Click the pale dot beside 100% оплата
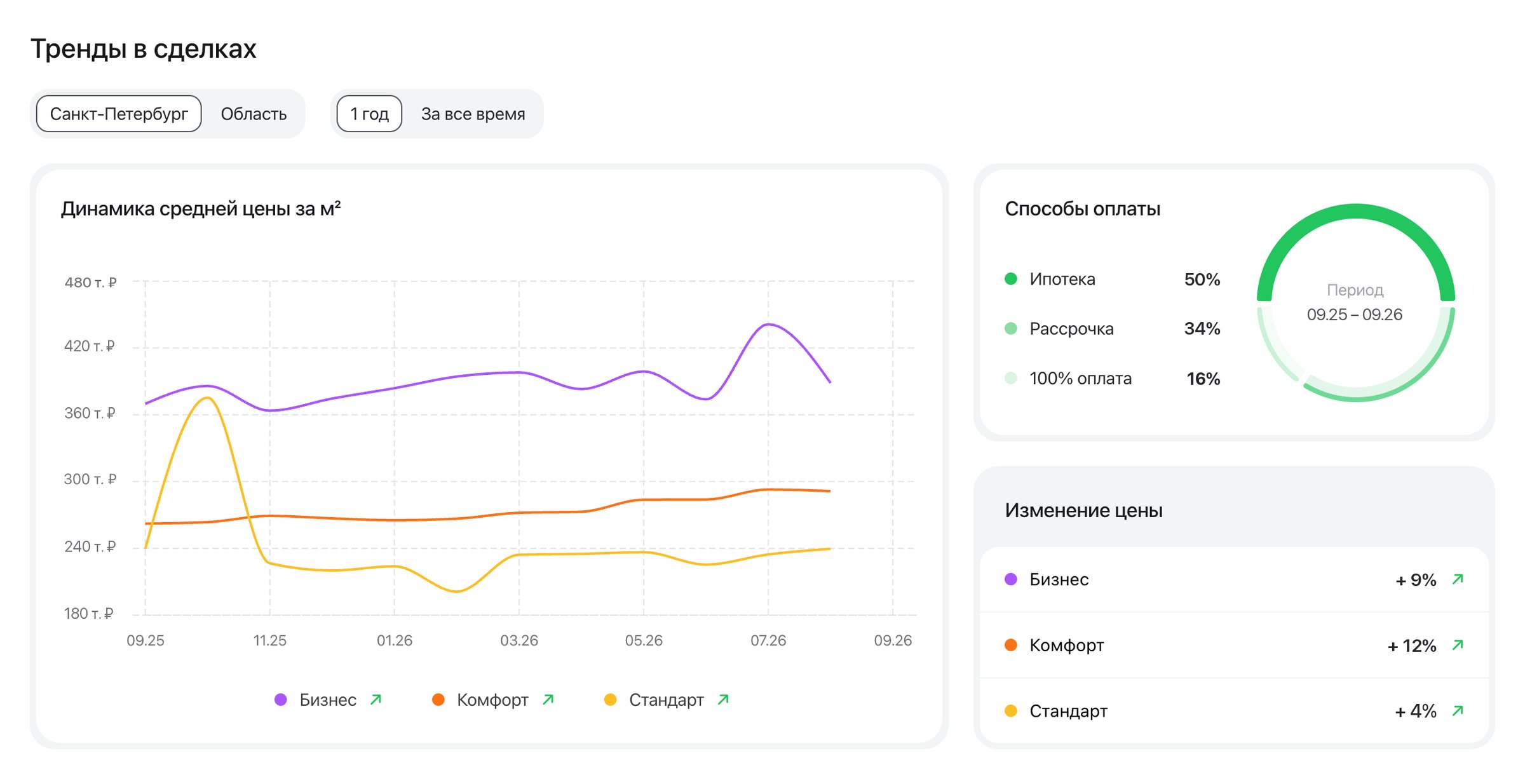Viewport: 1525px width, 784px height. click(1011, 378)
